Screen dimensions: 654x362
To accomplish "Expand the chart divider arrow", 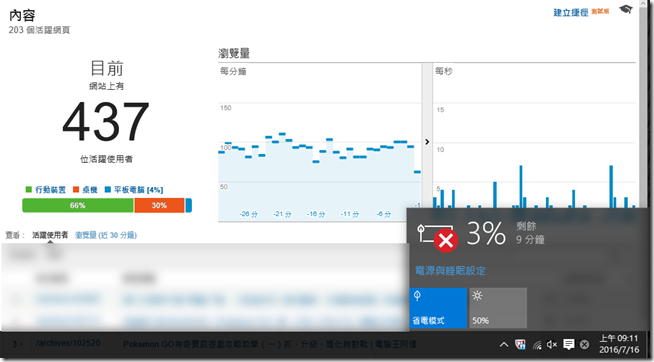I will click(x=427, y=142).
